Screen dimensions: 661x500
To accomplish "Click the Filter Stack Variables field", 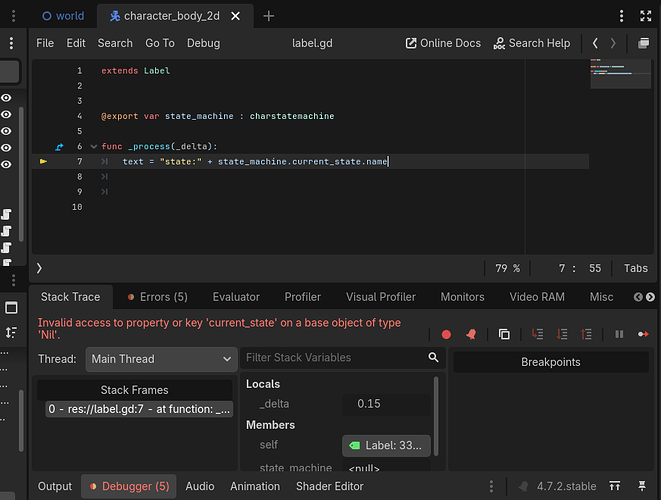I will pyautogui.click(x=343, y=358).
